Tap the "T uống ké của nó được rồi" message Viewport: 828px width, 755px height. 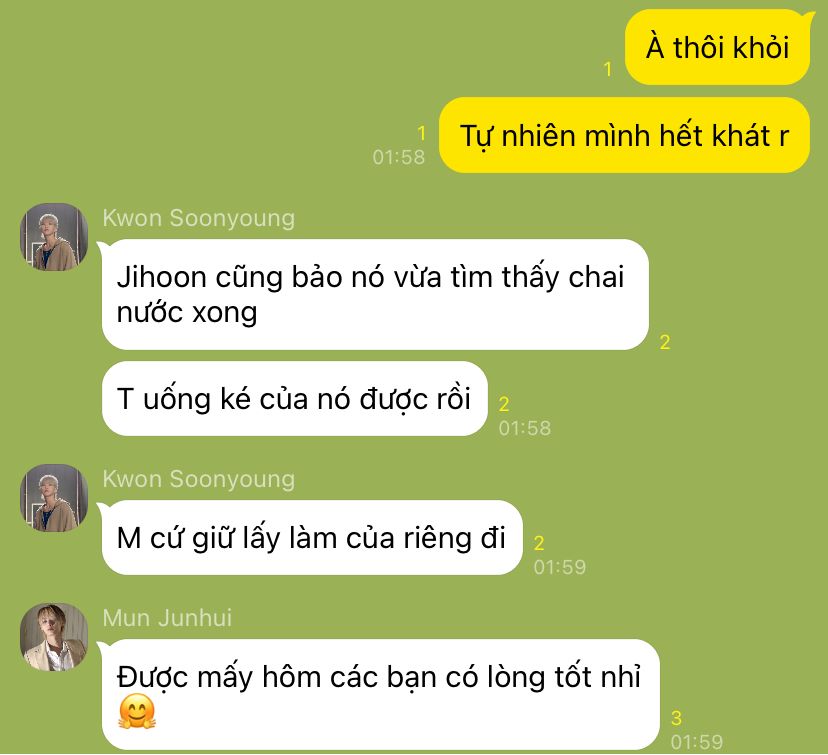(x=294, y=399)
